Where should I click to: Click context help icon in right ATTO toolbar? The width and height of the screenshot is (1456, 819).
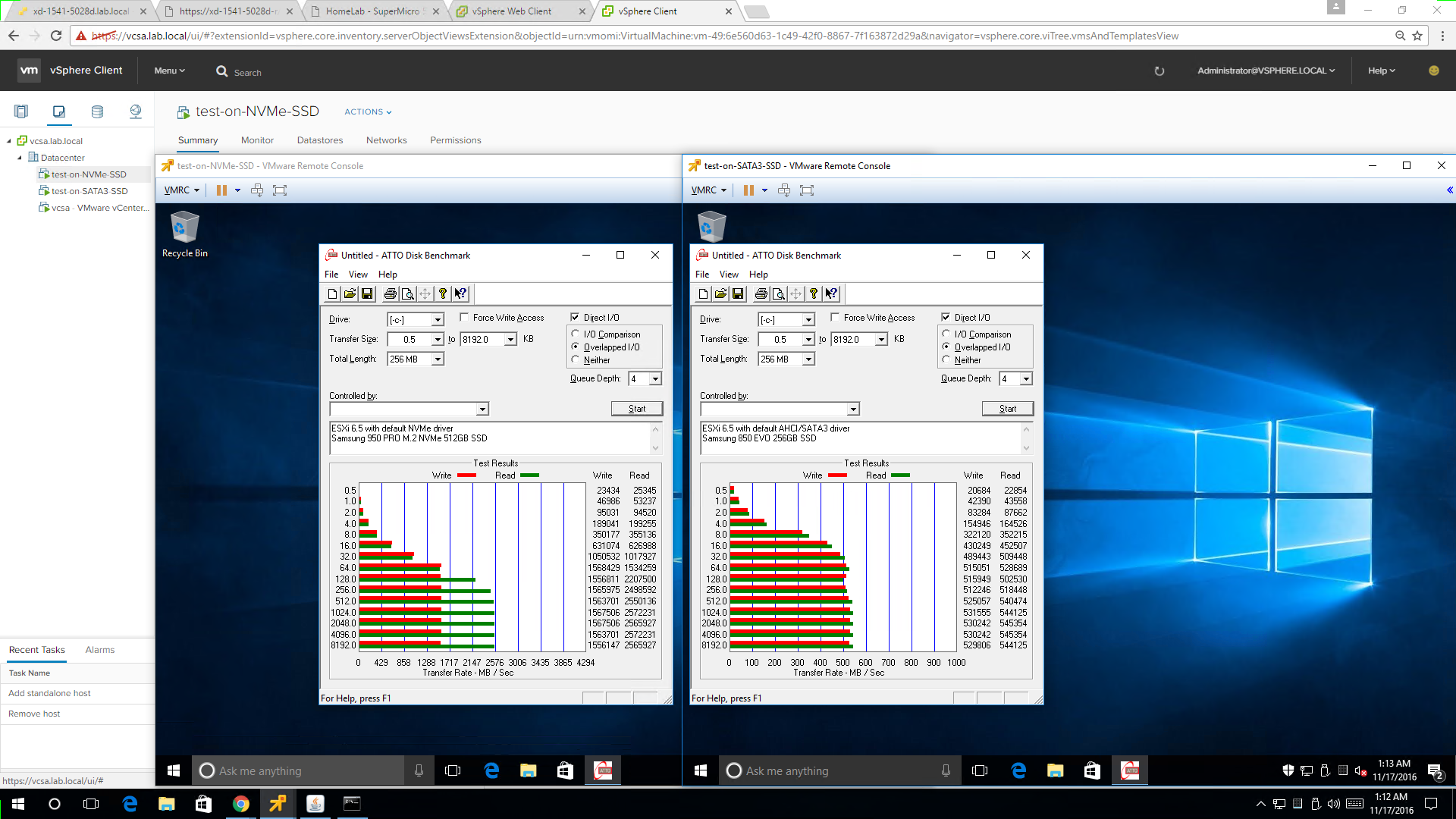coord(831,294)
